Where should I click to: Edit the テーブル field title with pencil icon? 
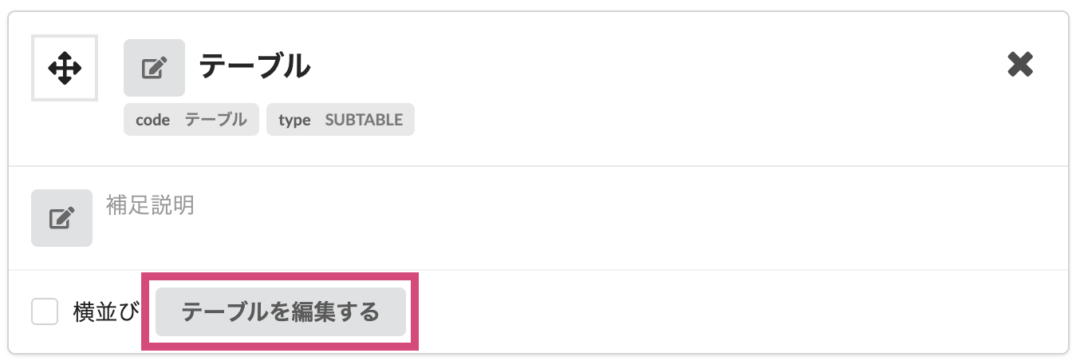pyautogui.click(x=154, y=68)
